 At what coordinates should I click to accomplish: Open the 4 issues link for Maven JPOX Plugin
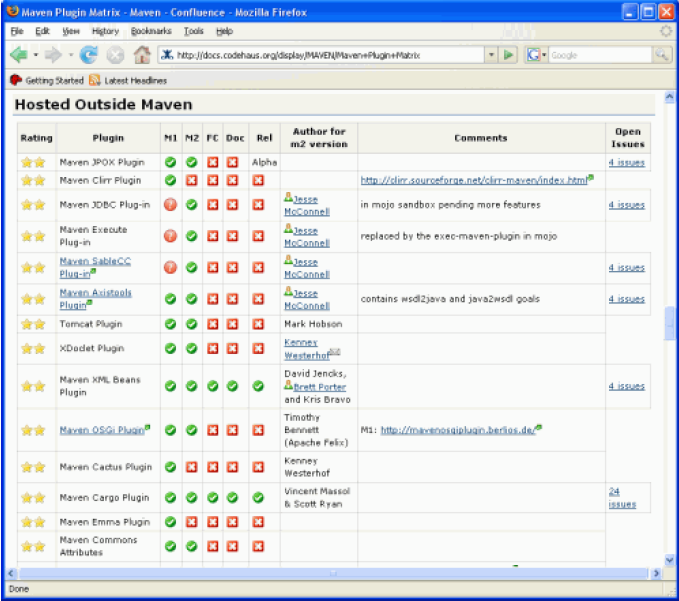pos(626,162)
